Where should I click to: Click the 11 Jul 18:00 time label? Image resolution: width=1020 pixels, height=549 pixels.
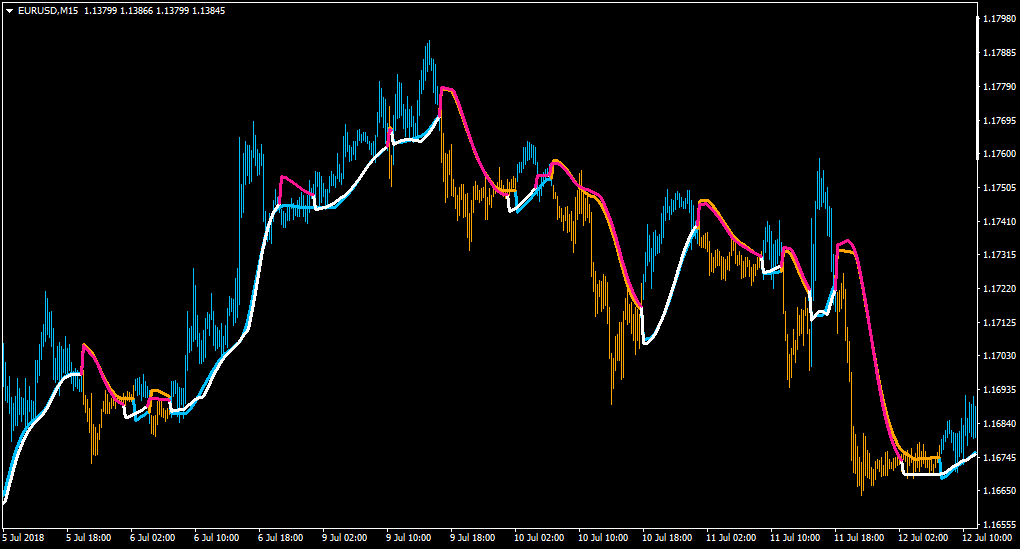point(859,538)
